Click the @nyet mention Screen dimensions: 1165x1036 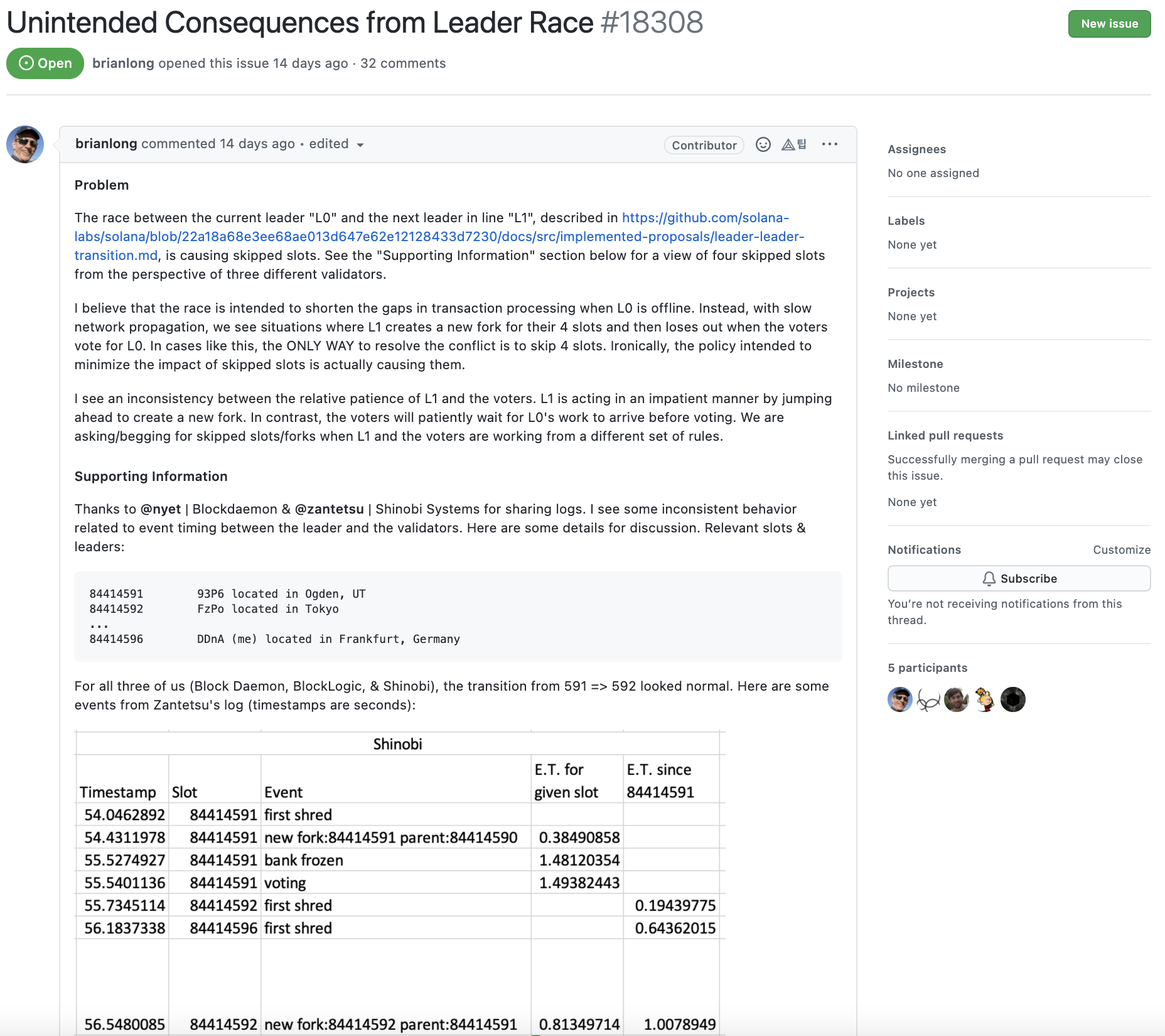pos(161,509)
